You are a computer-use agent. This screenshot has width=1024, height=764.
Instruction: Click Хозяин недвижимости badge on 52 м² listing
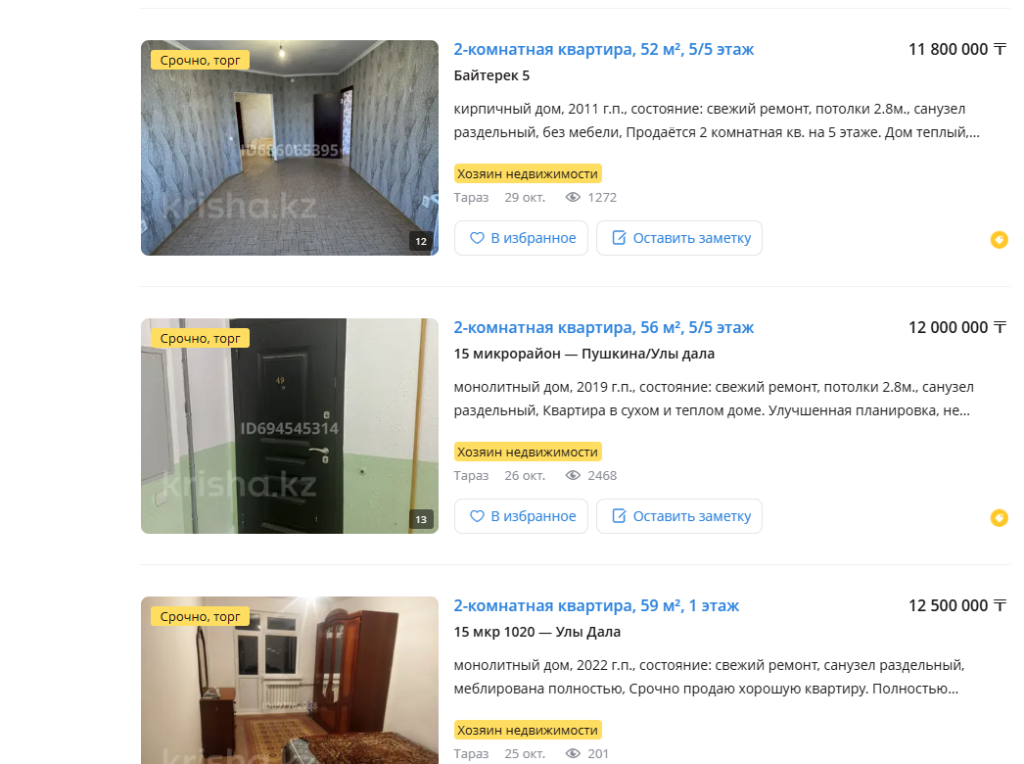pos(528,174)
